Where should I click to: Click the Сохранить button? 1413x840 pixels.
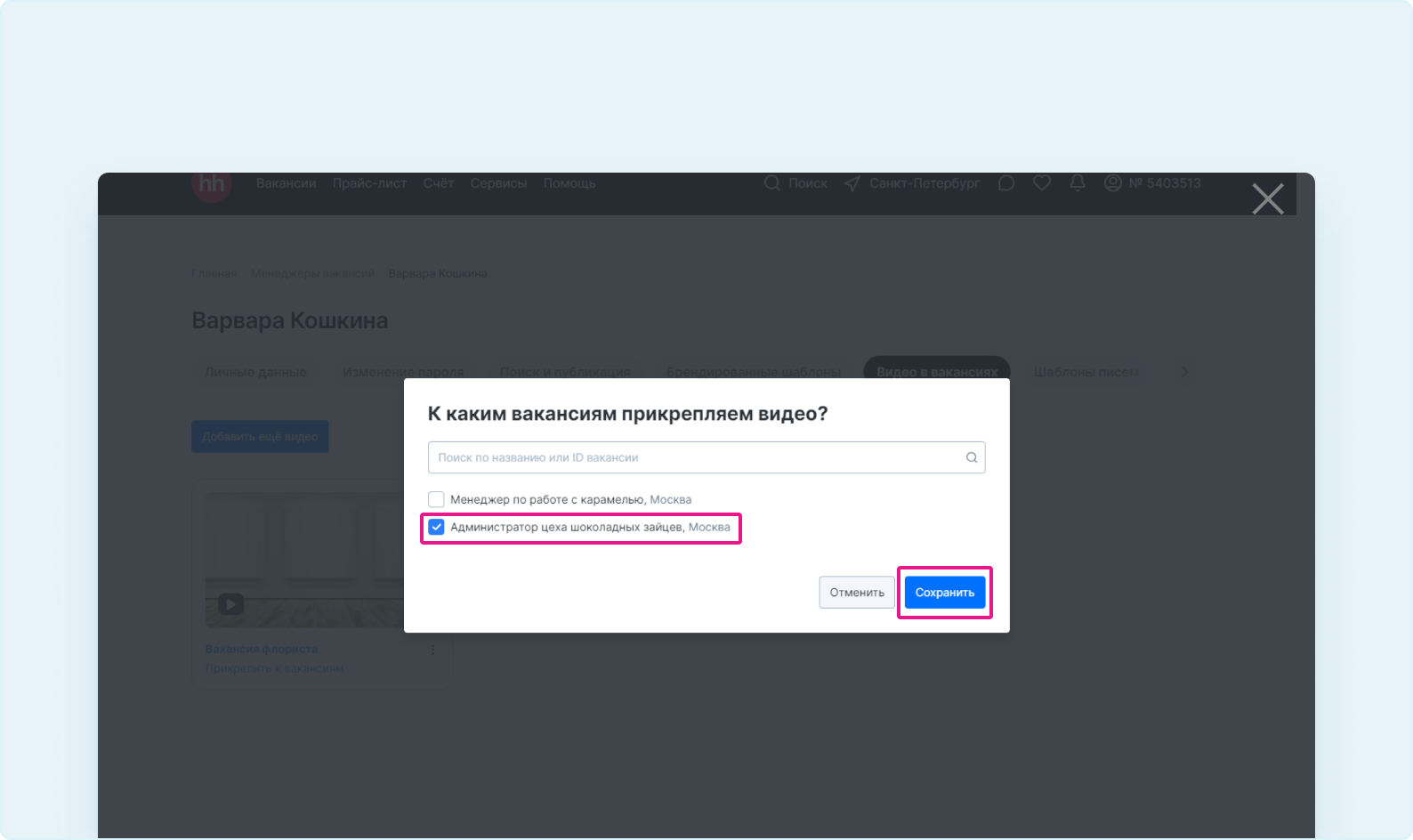[x=945, y=593]
